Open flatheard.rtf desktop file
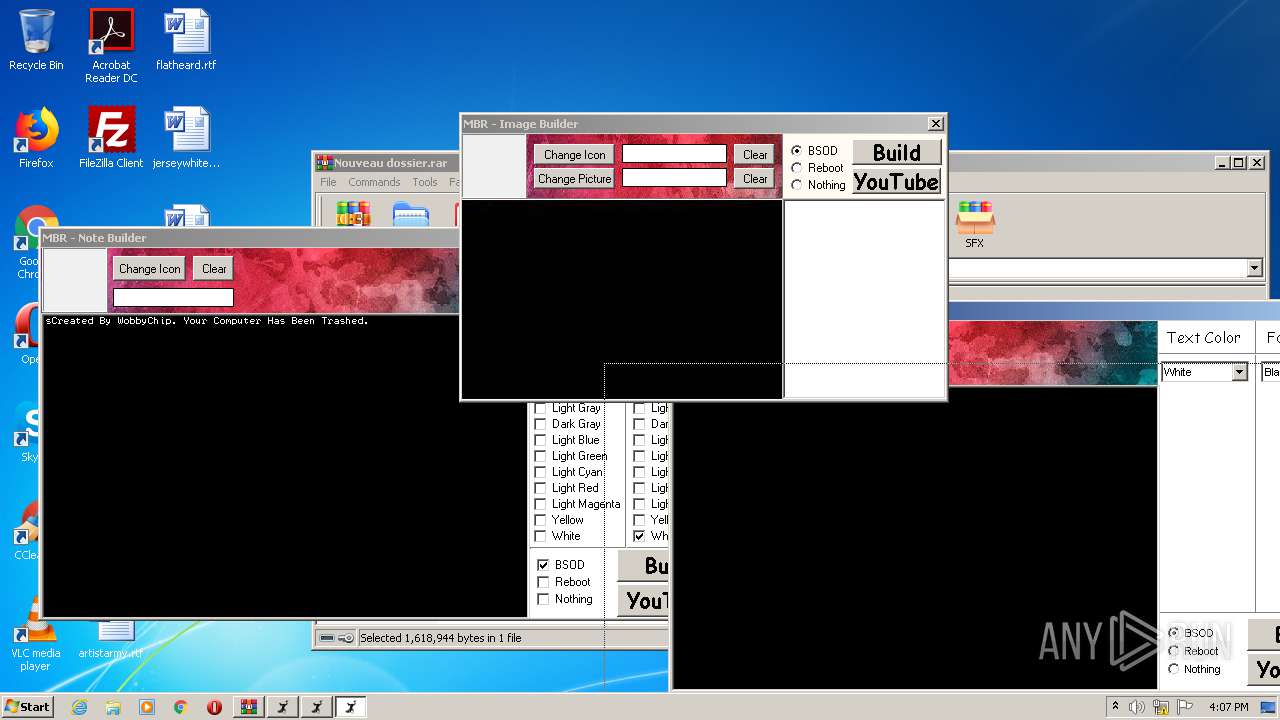 (186, 40)
